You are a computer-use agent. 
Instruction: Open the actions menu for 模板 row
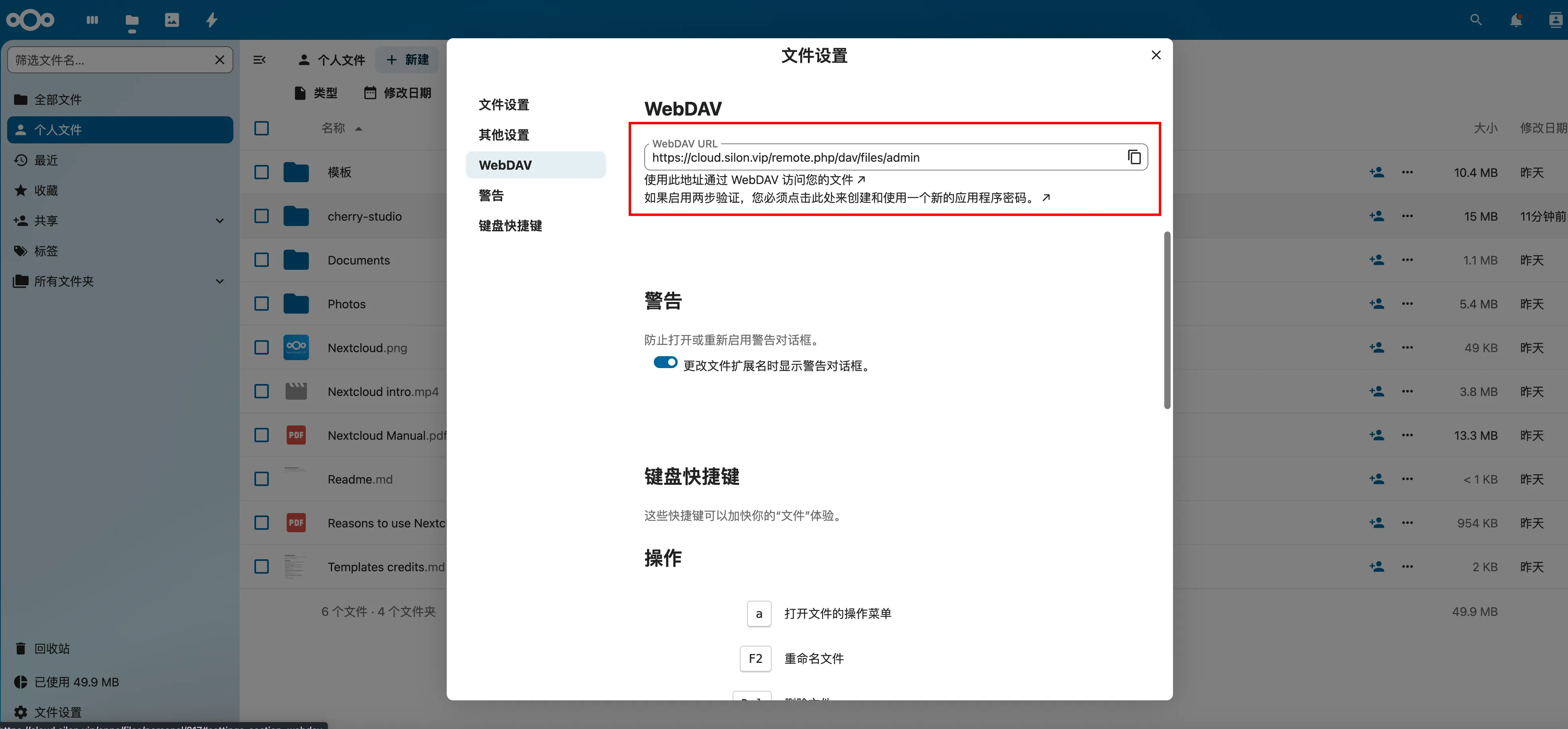1407,172
